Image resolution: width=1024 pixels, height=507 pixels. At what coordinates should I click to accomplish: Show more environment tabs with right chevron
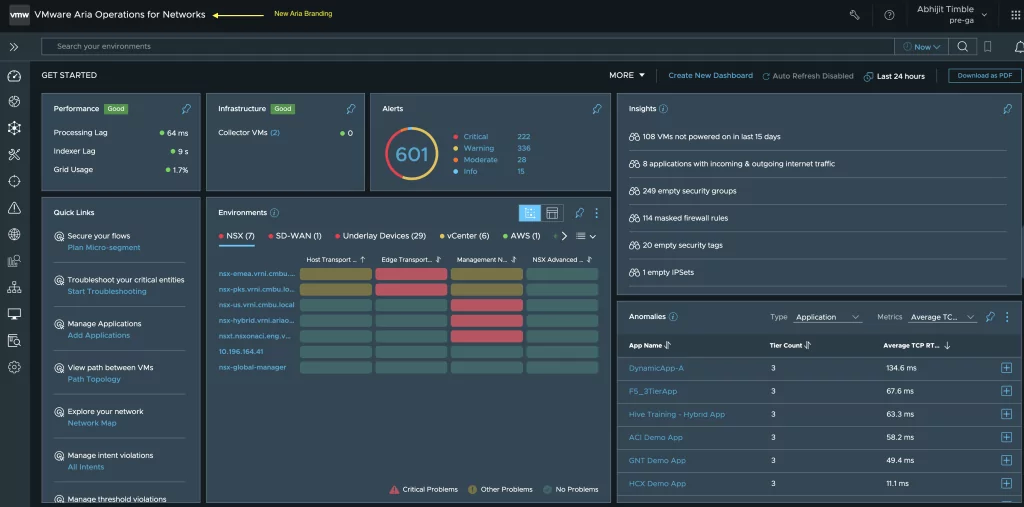pos(565,236)
